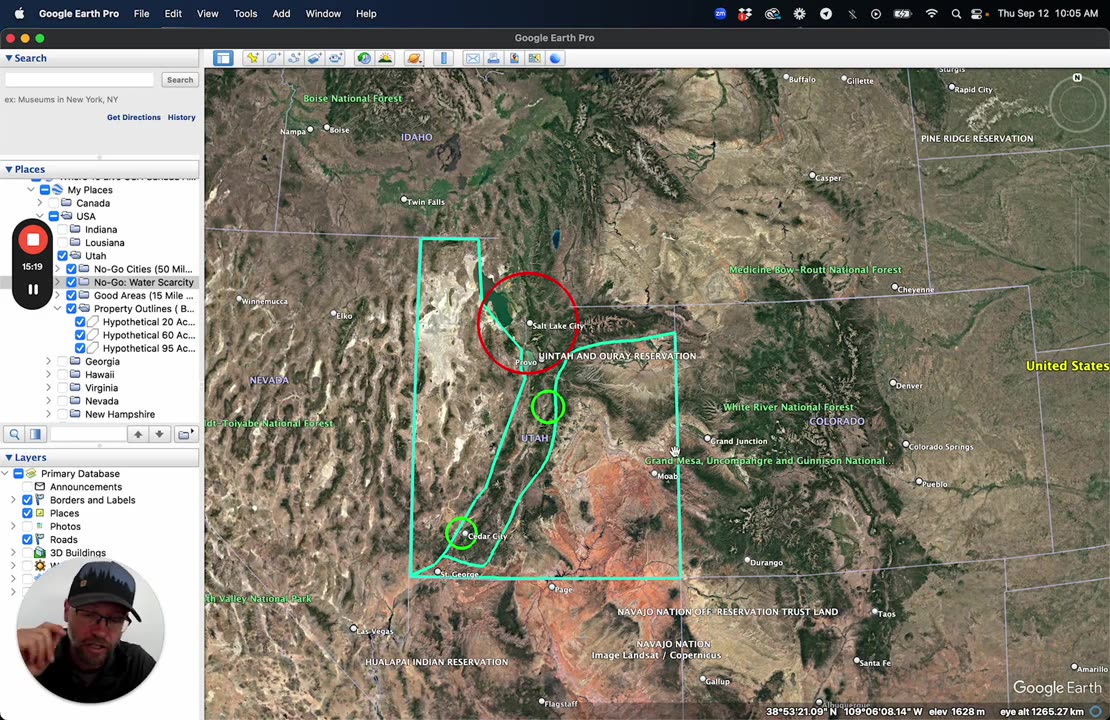This screenshot has height=720, width=1110.
Task: Stop the screen recording red button
Action: point(33,240)
